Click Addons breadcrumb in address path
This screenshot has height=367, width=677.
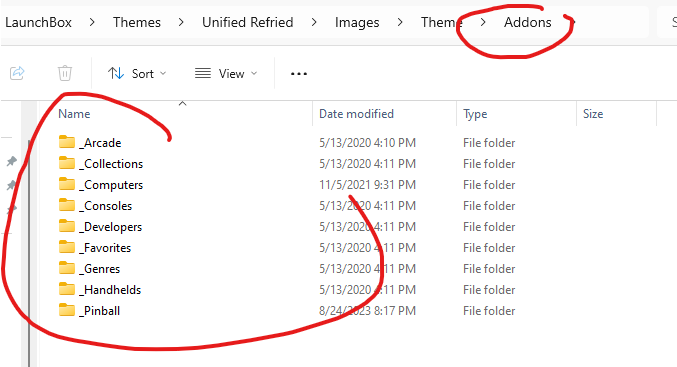(x=528, y=22)
